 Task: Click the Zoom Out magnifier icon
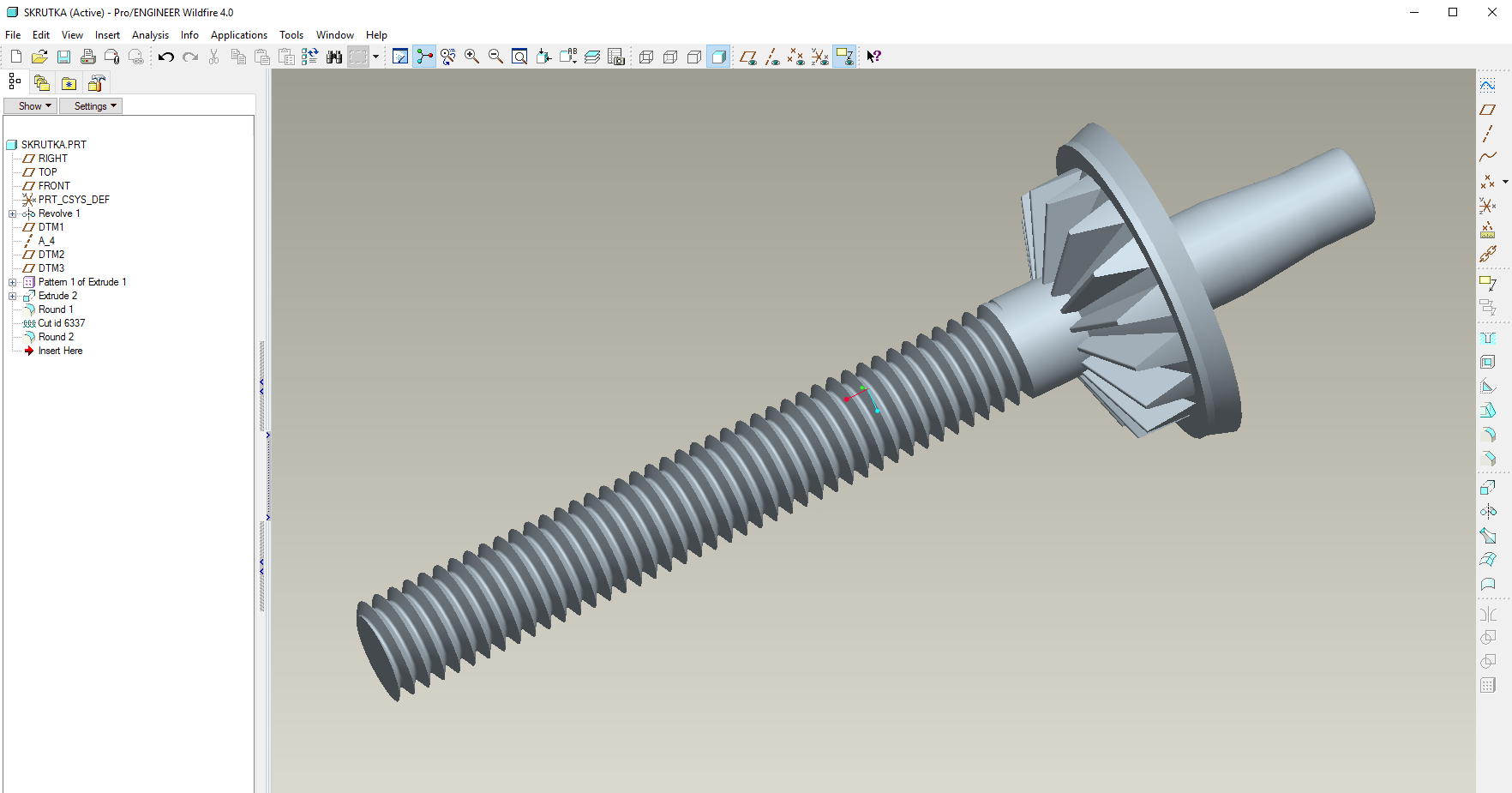pos(495,57)
